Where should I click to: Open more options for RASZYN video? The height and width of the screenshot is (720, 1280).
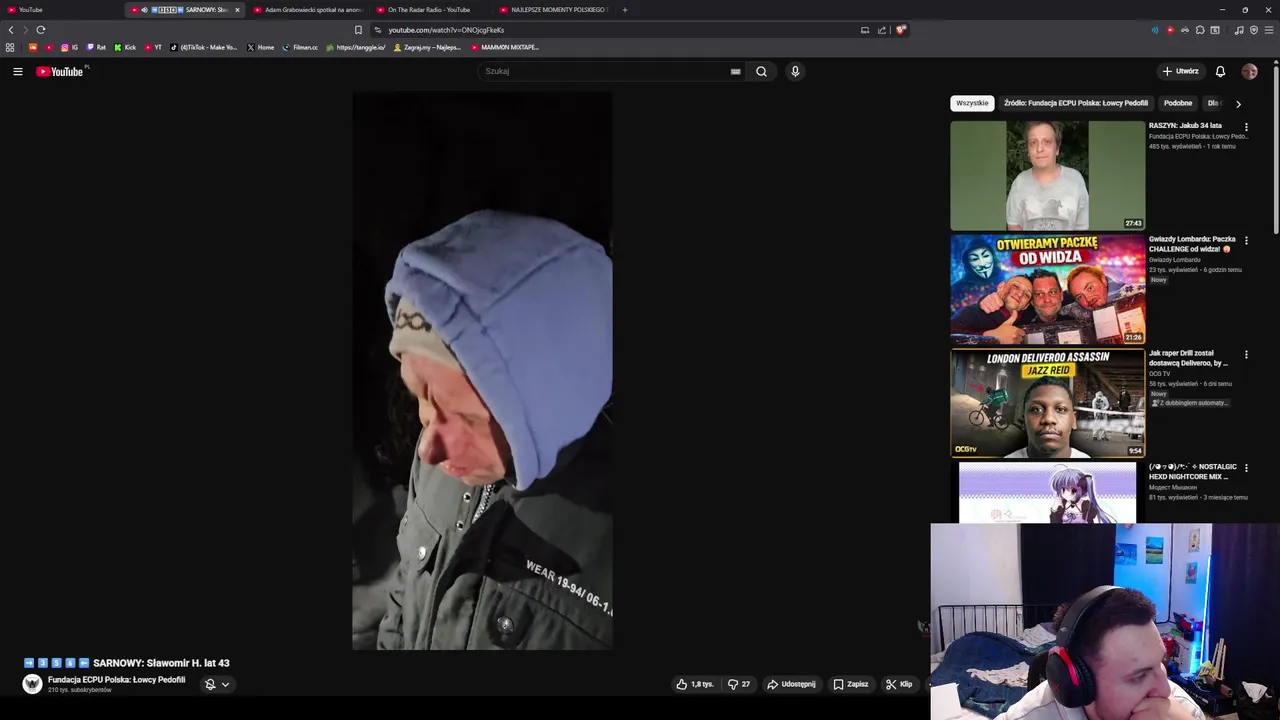pyautogui.click(x=1246, y=127)
